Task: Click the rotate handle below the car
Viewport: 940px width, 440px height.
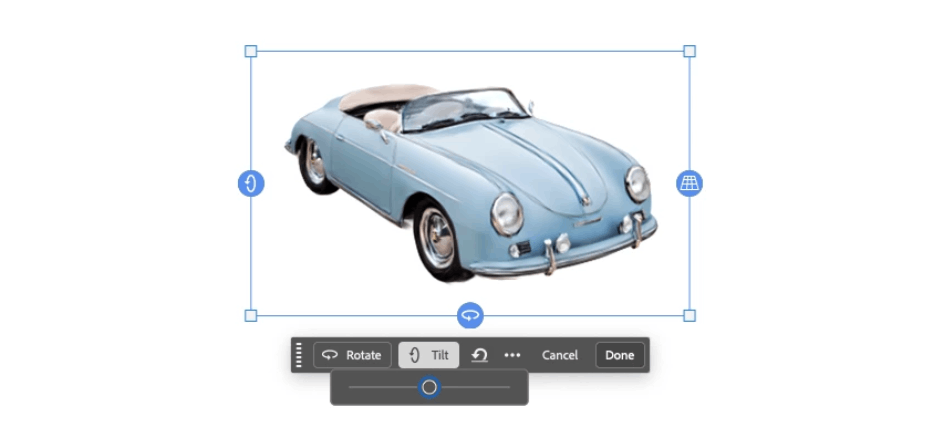Action: coord(470,316)
